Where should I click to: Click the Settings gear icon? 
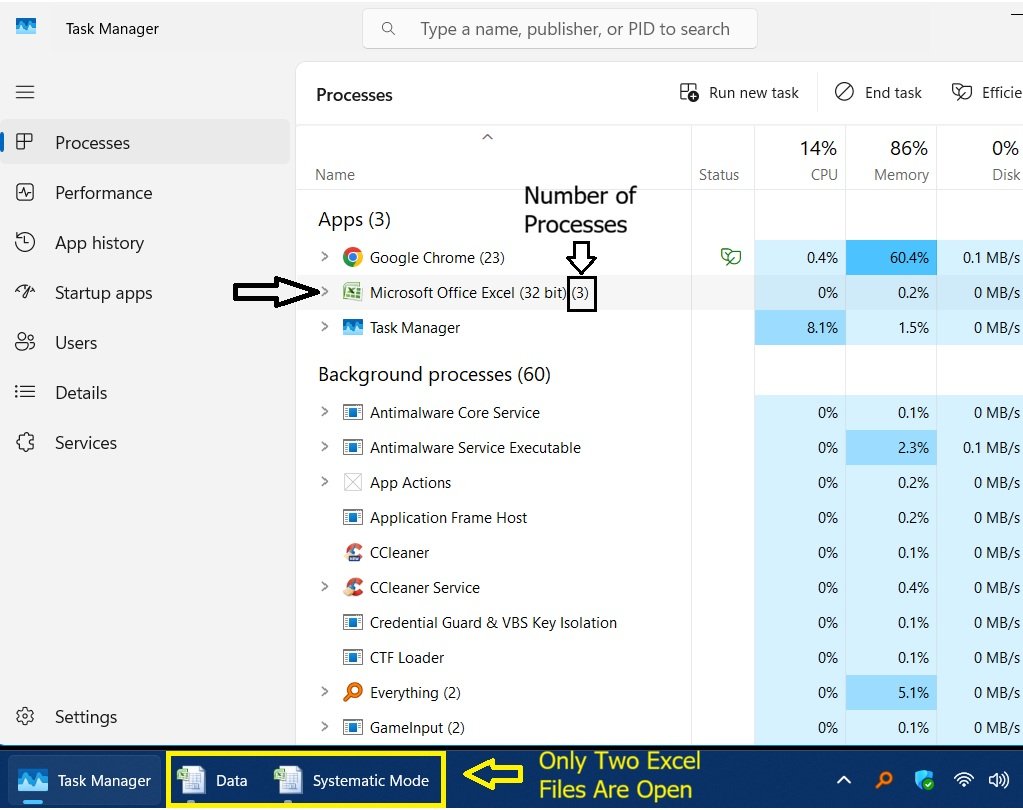(x=25, y=716)
